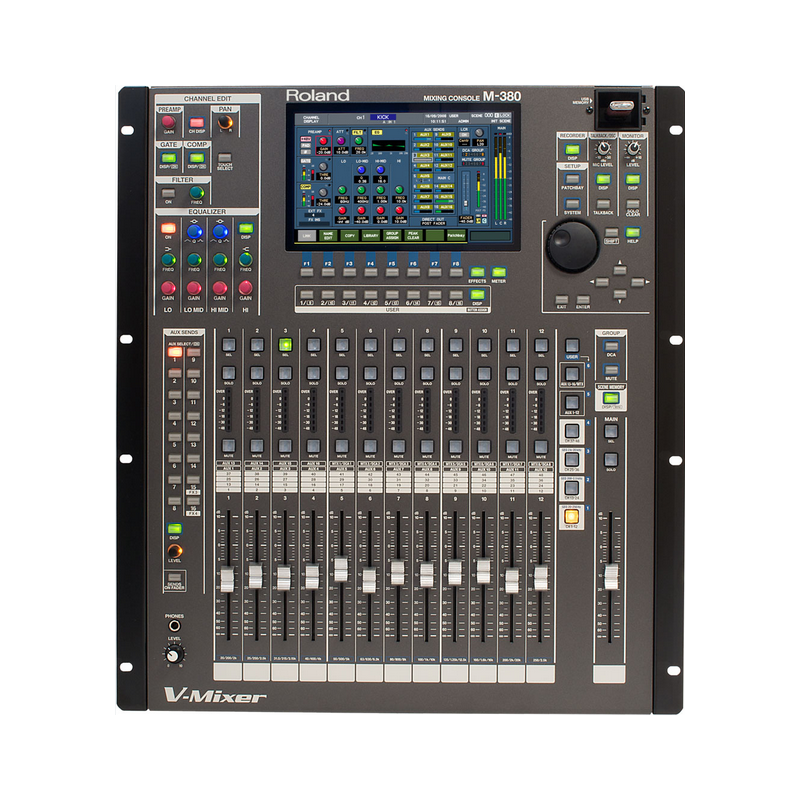
Task: Click the PHONES LEVEL knob
Action: 174,654
